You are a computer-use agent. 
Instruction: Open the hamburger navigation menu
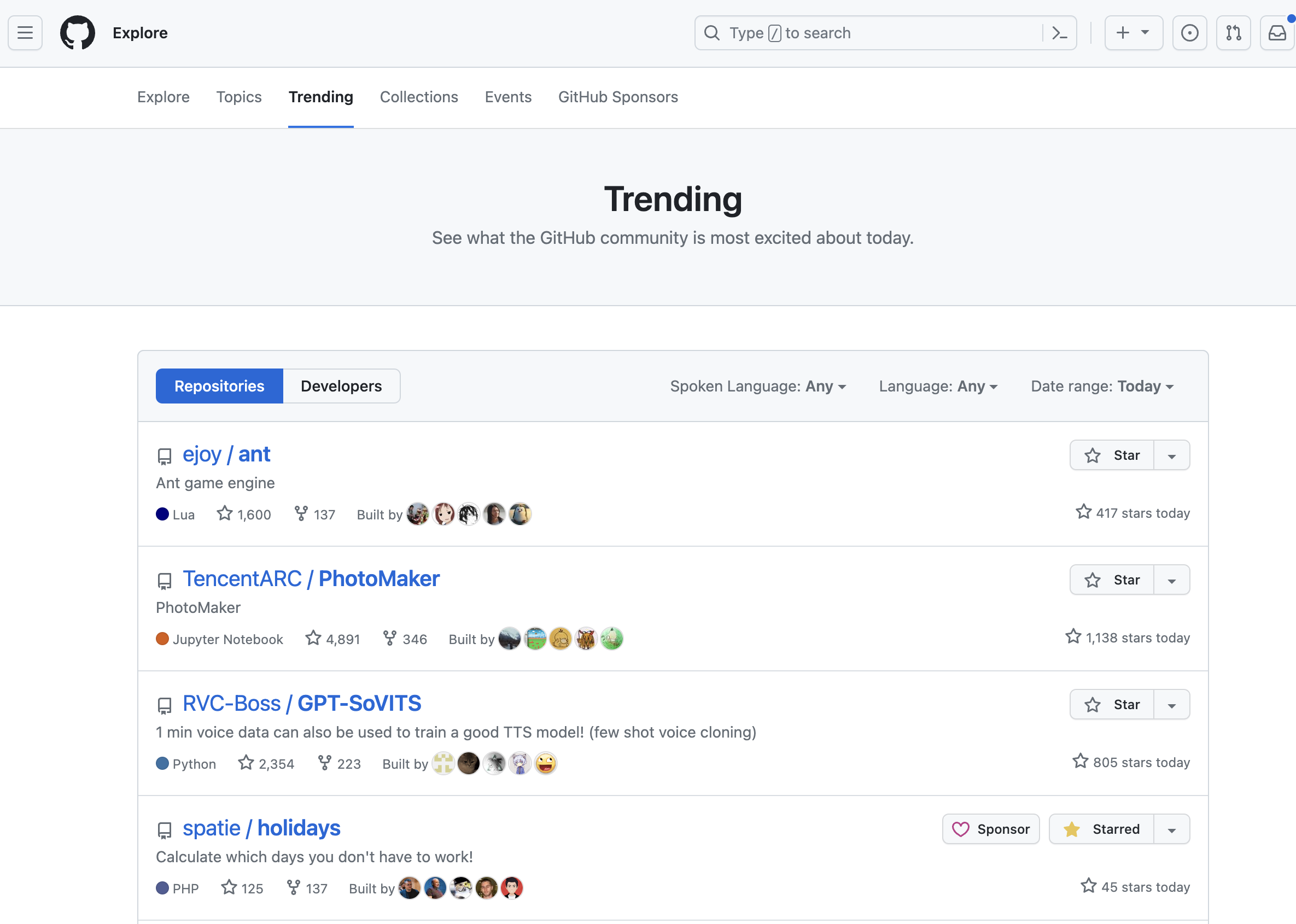25,33
